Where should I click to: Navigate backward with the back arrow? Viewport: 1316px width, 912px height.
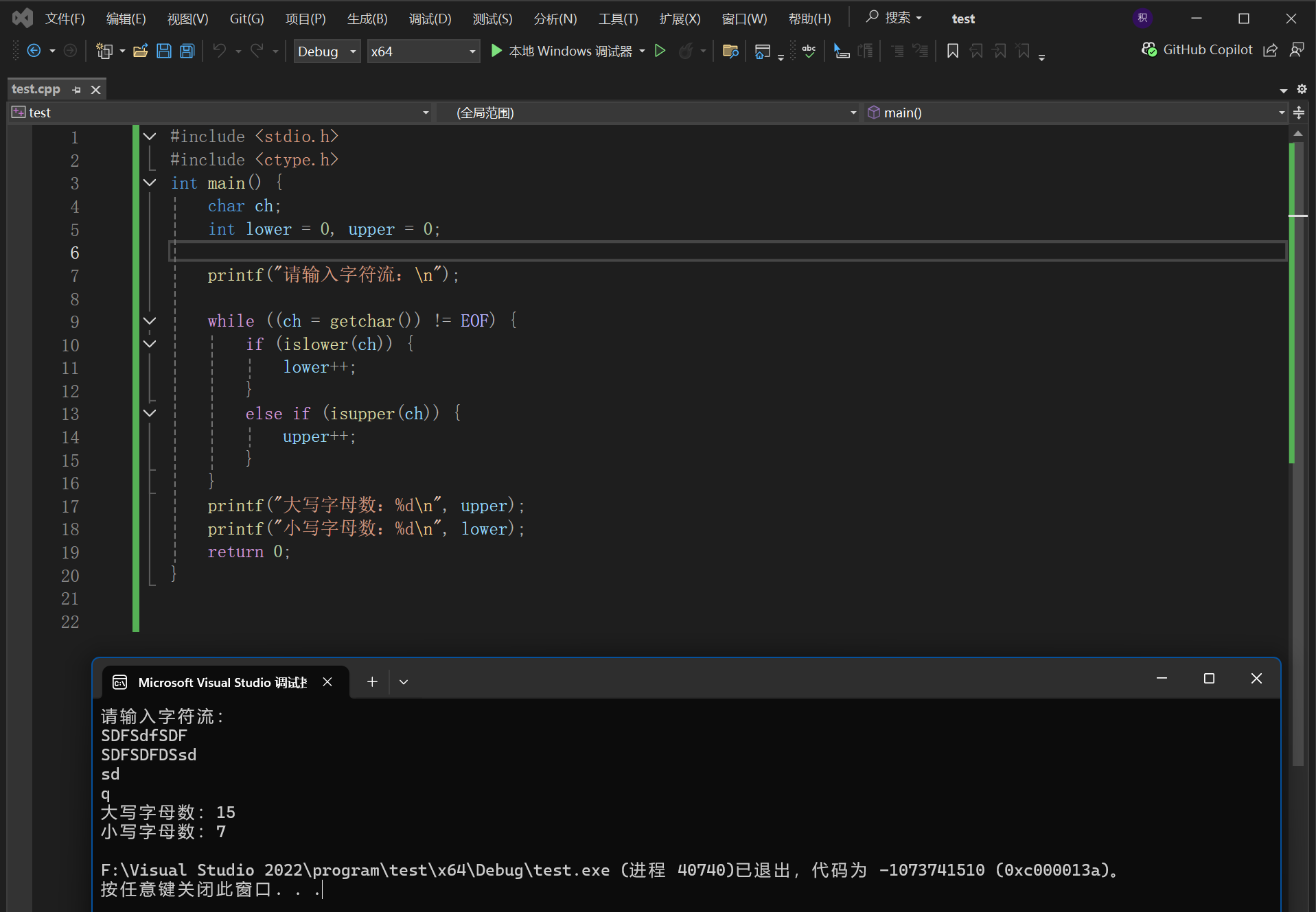click(34, 51)
